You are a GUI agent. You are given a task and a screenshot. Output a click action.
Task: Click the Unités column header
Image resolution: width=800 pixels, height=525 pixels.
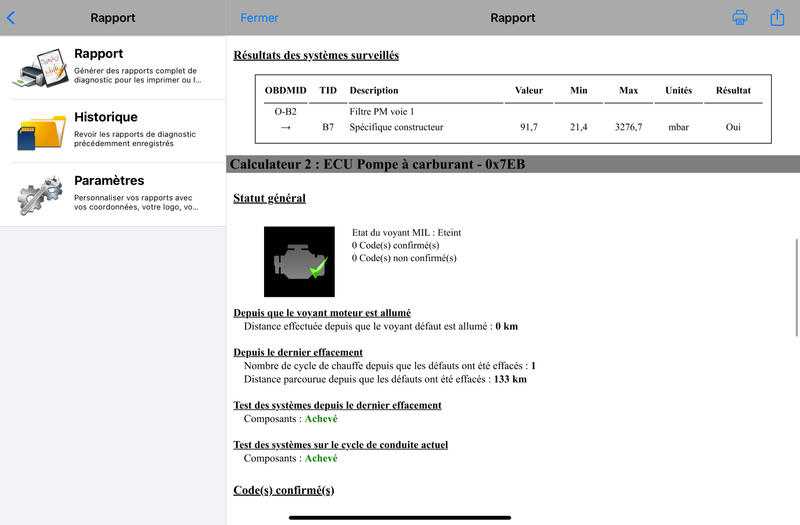[x=678, y=90]
